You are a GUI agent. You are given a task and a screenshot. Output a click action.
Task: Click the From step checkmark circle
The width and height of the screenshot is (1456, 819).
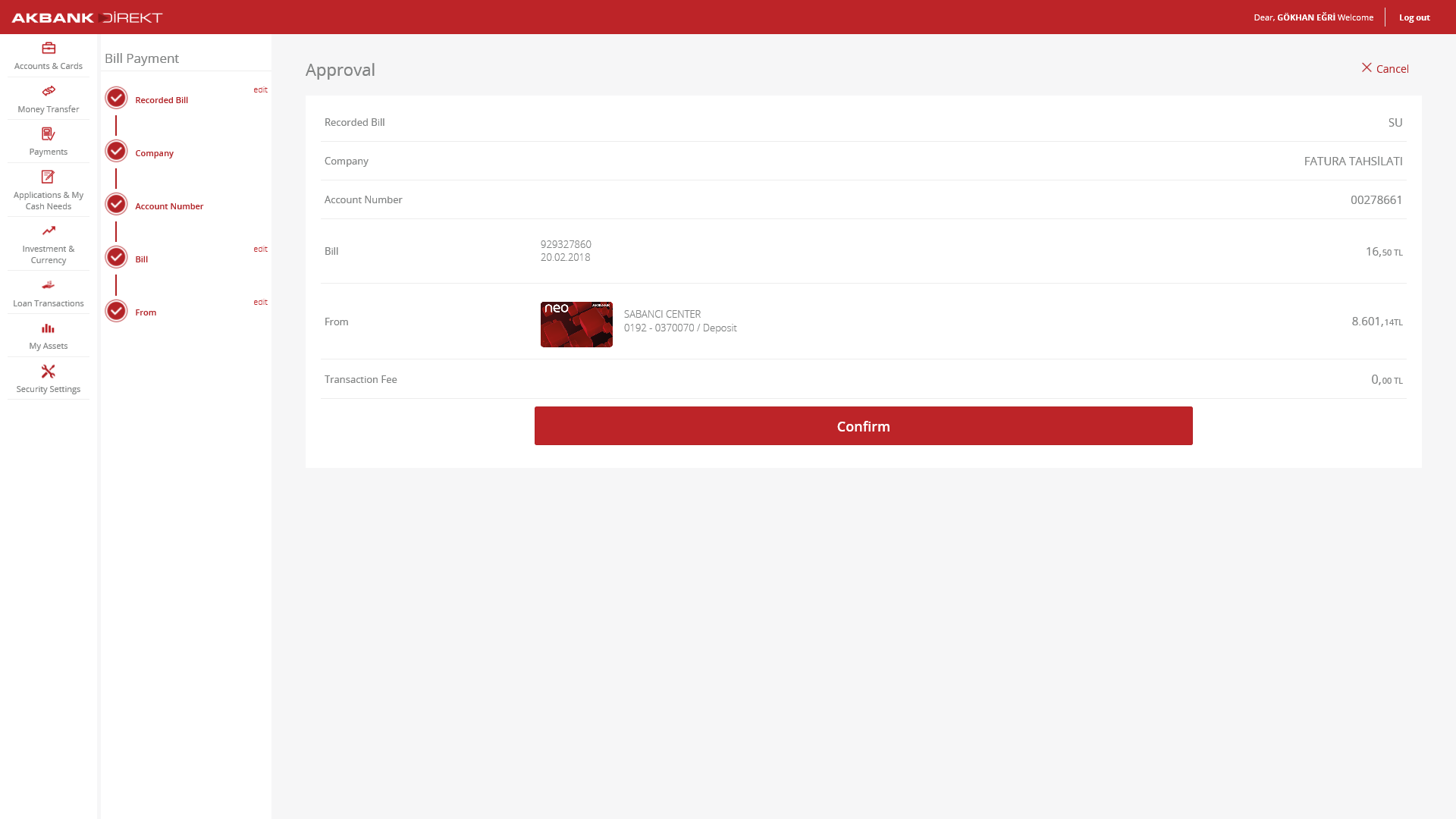(x=116, y=311)
